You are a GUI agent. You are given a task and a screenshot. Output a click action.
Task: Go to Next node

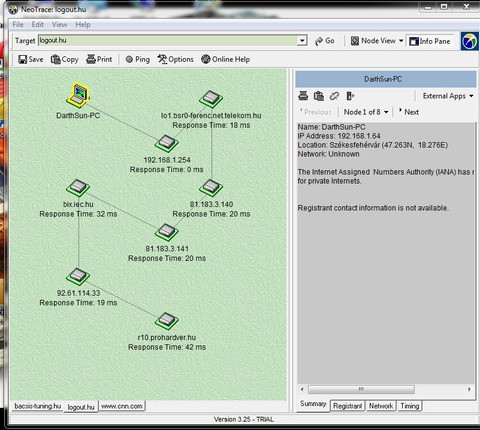click(409, 112)
